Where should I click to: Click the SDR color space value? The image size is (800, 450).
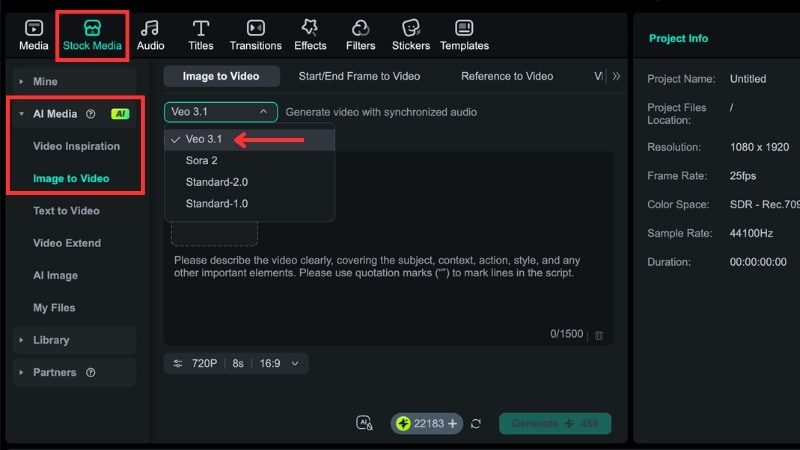tap(764, 205)
